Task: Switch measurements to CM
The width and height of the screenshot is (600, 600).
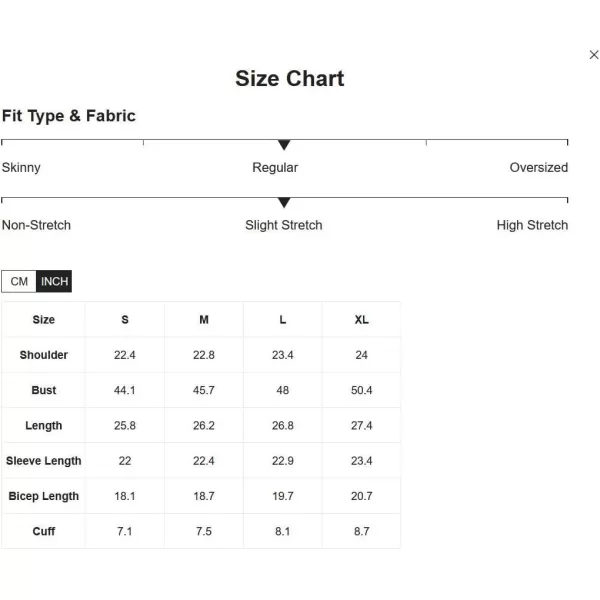Action: [x=19, y=281]
